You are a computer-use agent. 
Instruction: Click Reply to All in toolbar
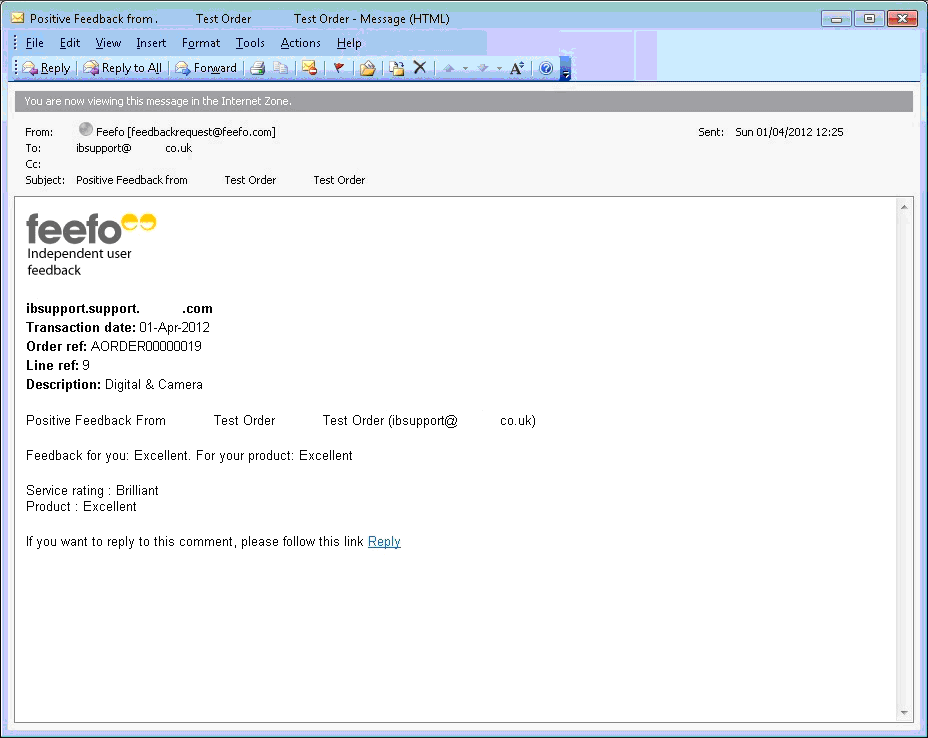tap(122, 68)
